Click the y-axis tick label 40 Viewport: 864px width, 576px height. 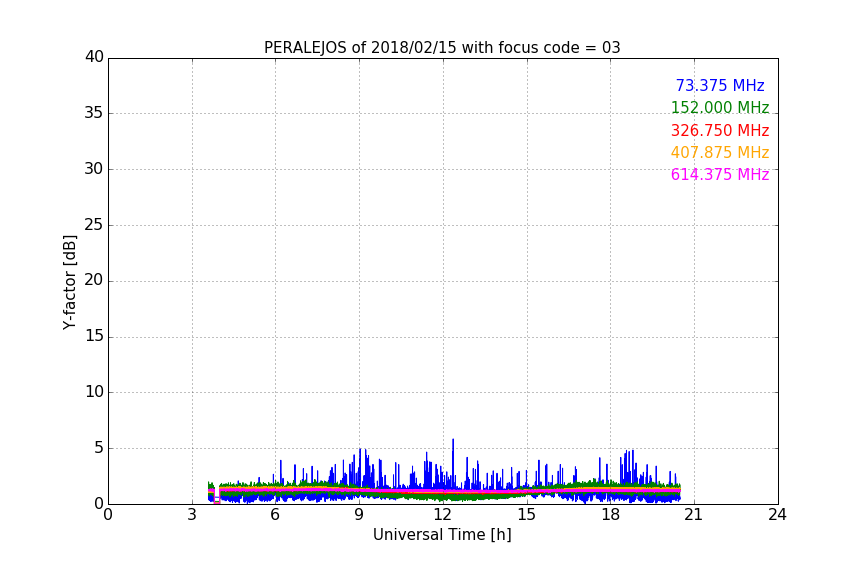pyautogui.click(x=94, y=57)
